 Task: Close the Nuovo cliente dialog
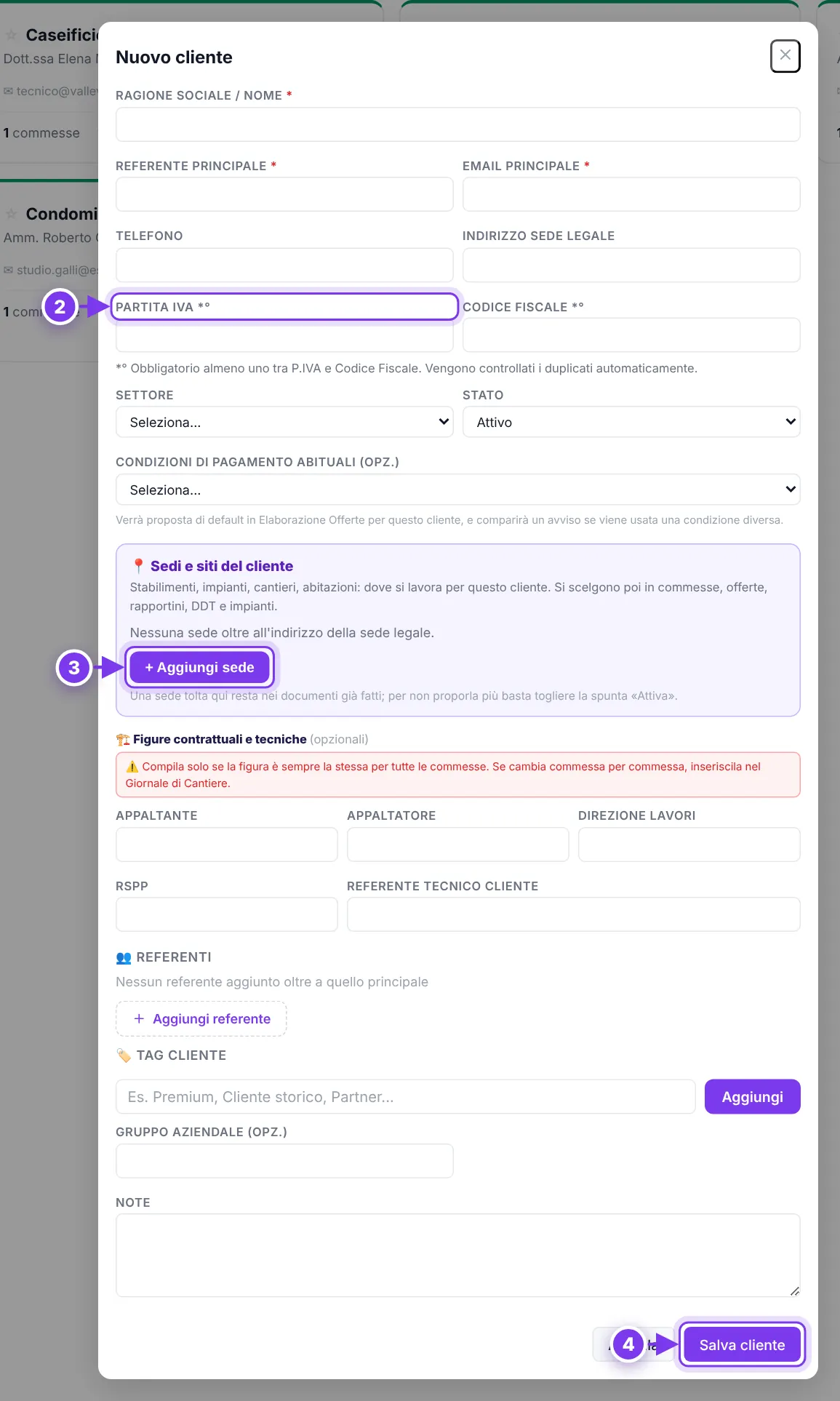point(785,56)
